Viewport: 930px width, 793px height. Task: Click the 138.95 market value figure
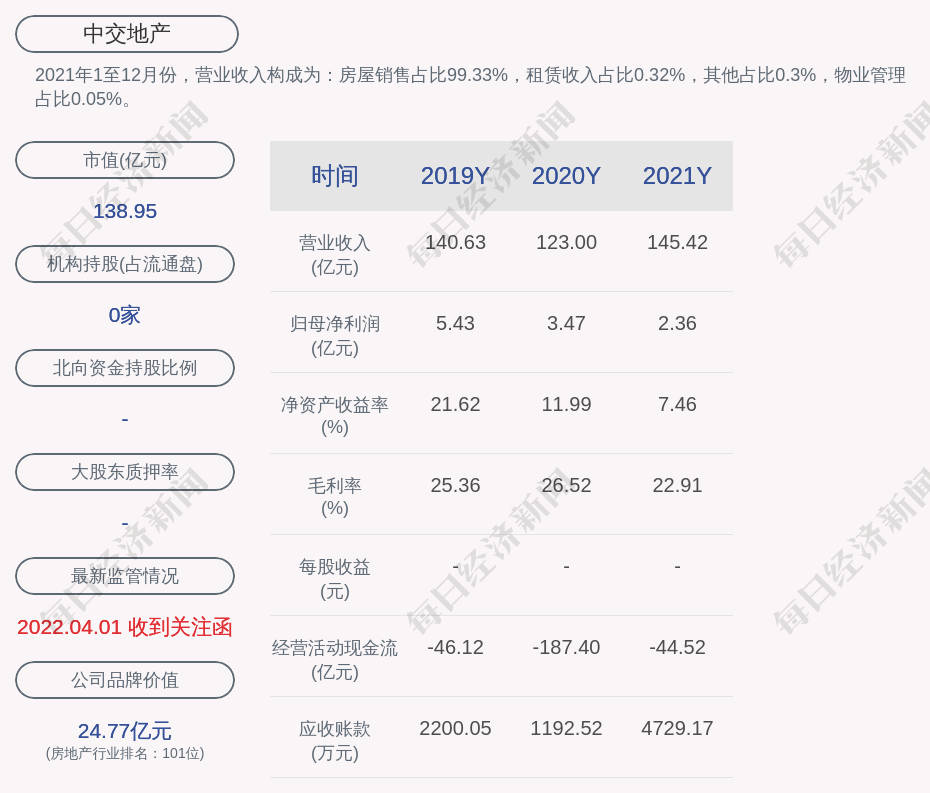[125, 211]
